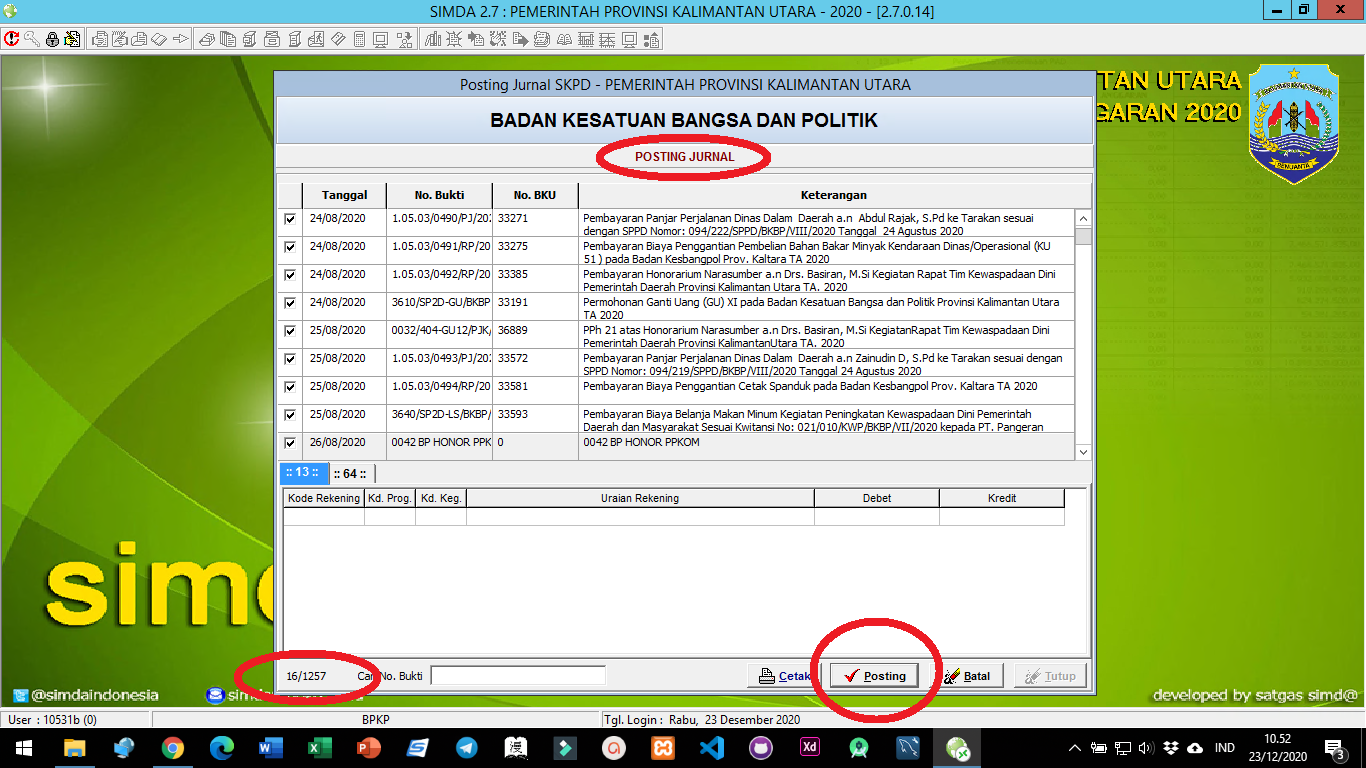
Task: Click the right arrow icon in toolbar
Action: 180,40
